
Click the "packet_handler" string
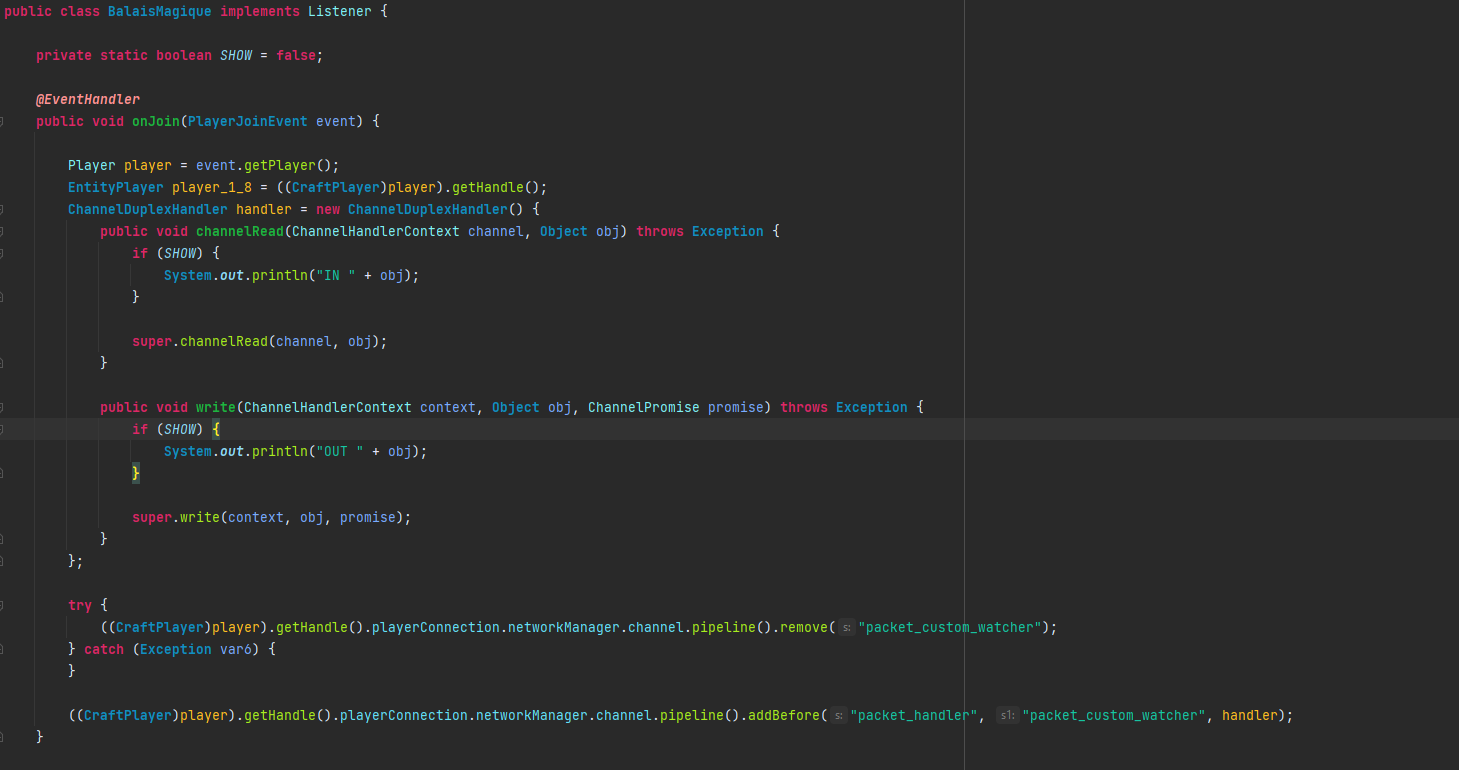pos(914,715)
